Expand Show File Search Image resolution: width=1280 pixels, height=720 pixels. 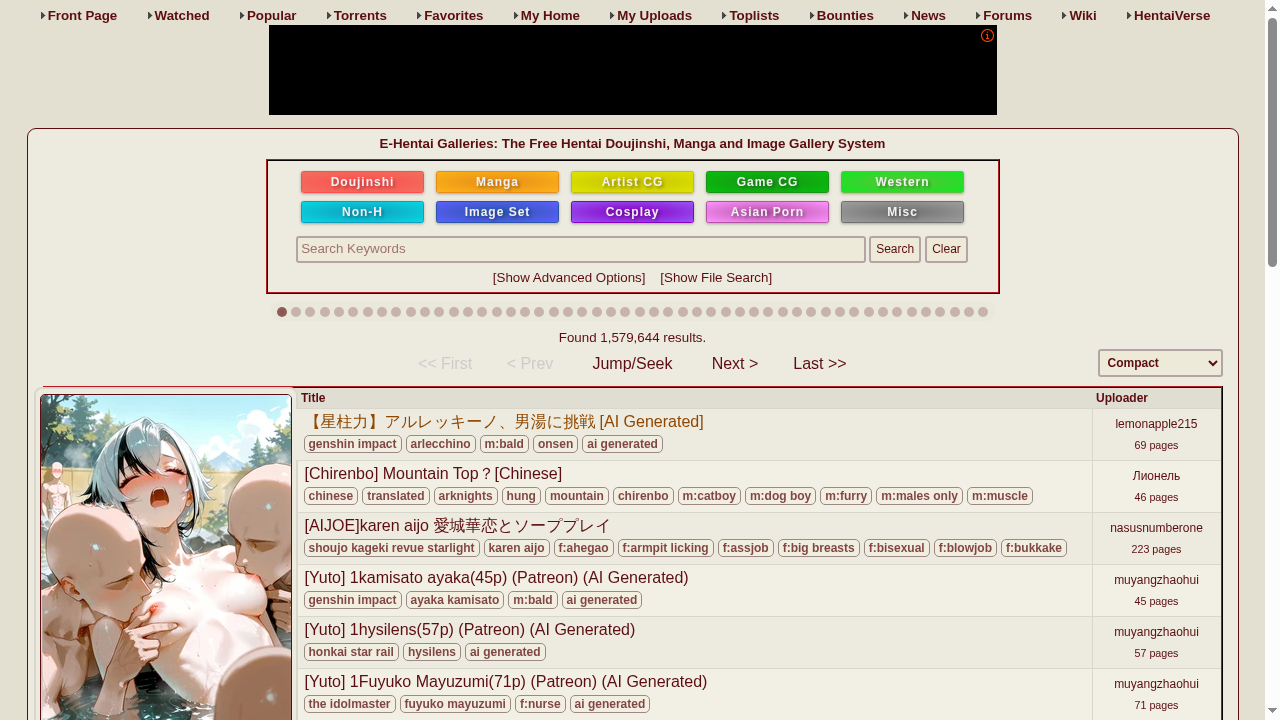[x=716, y=278]
